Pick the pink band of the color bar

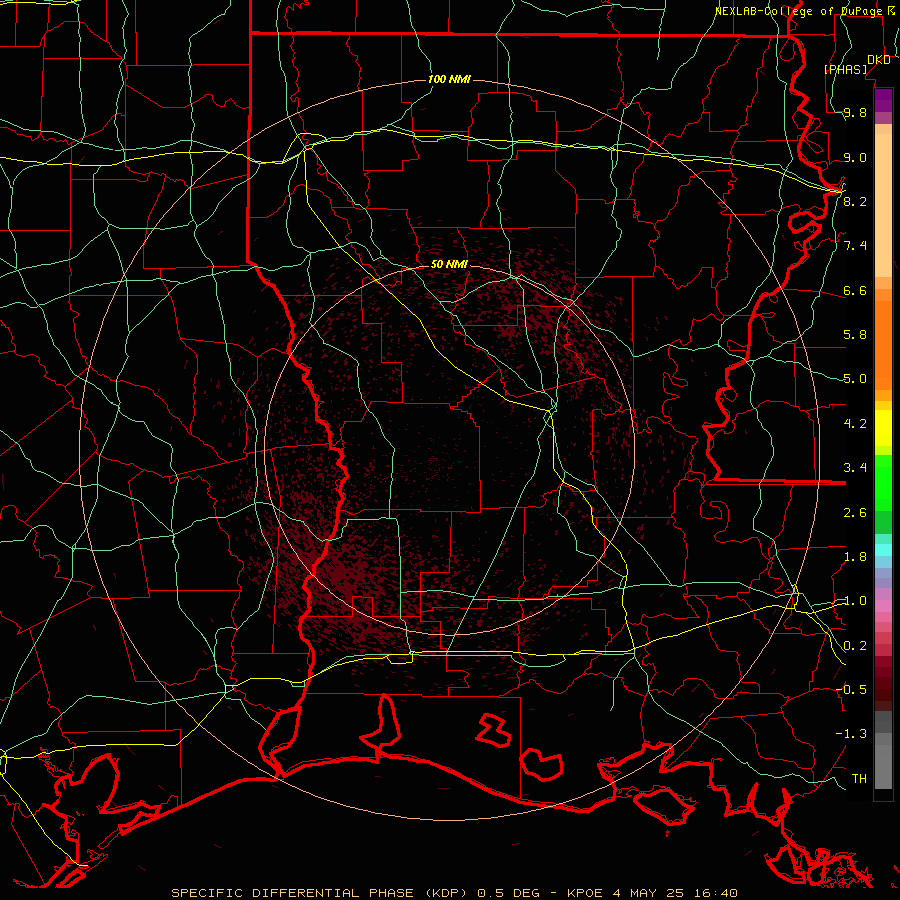[x=883, y=606]
